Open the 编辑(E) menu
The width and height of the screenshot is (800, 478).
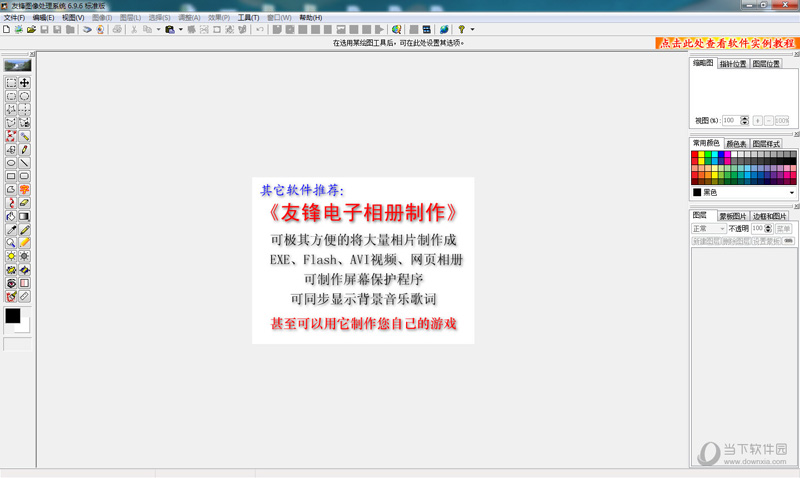pyautogui.click(x=43, y=18)
